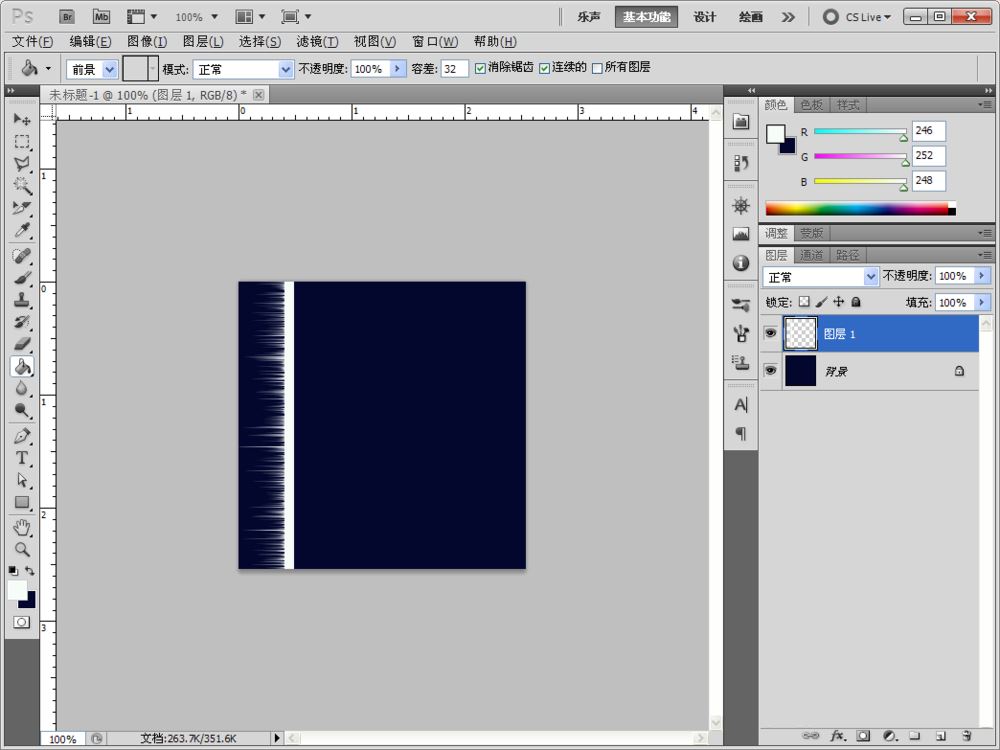Select the Pen tool
Screen dimensions: 1000x750
point(22,437)
